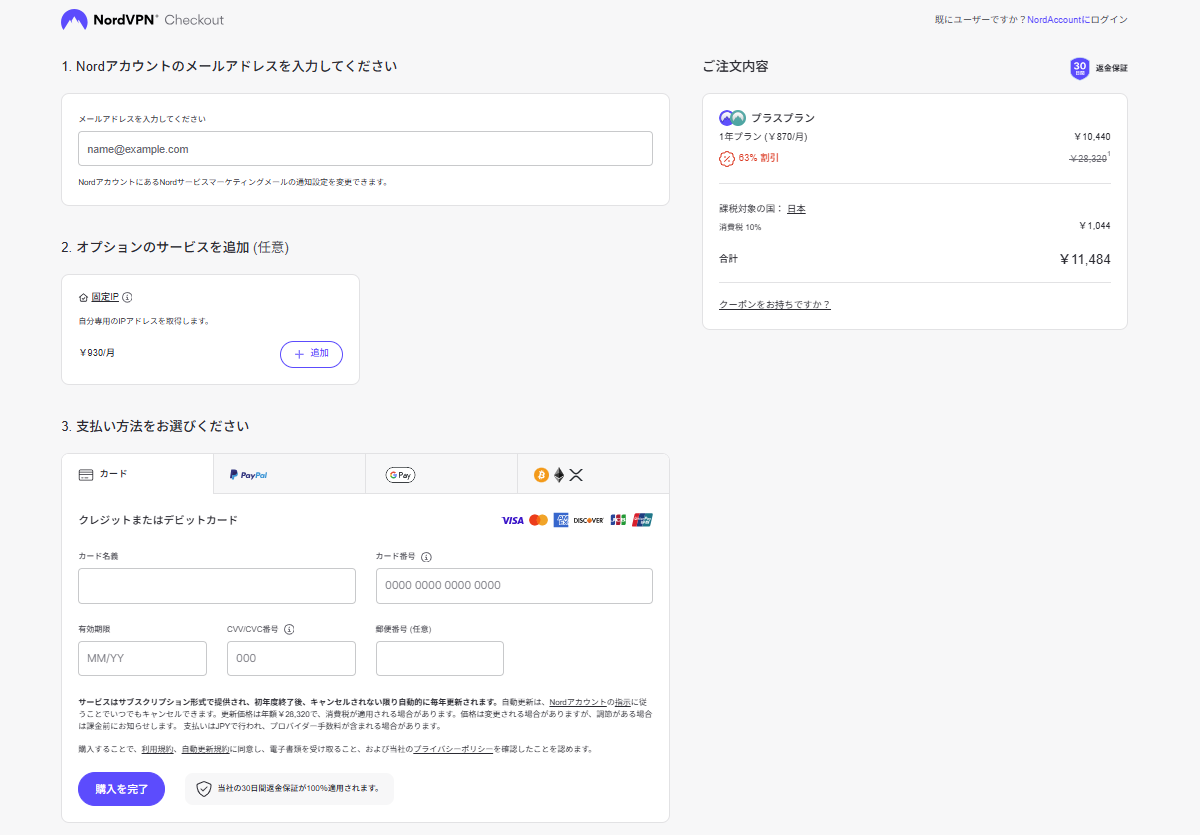Click the 63% discount tag icon
Viewport: 1200px width, 835px height.
click(727, 158)
